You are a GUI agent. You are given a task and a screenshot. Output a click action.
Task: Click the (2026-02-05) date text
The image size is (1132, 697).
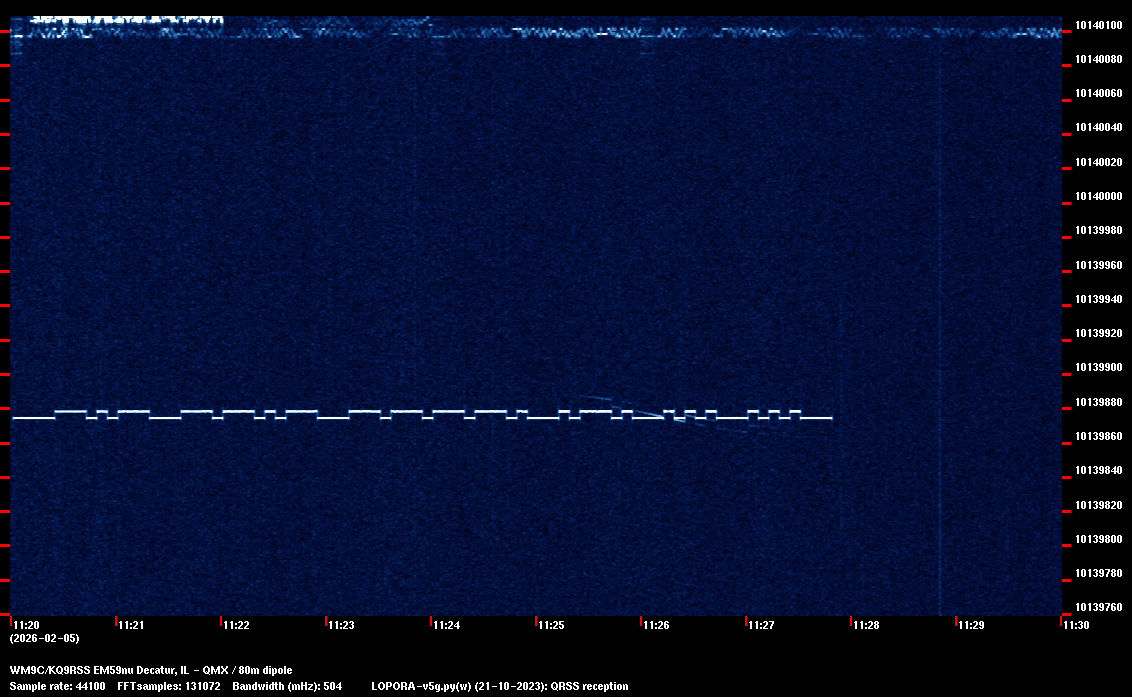tap(44, 638)
